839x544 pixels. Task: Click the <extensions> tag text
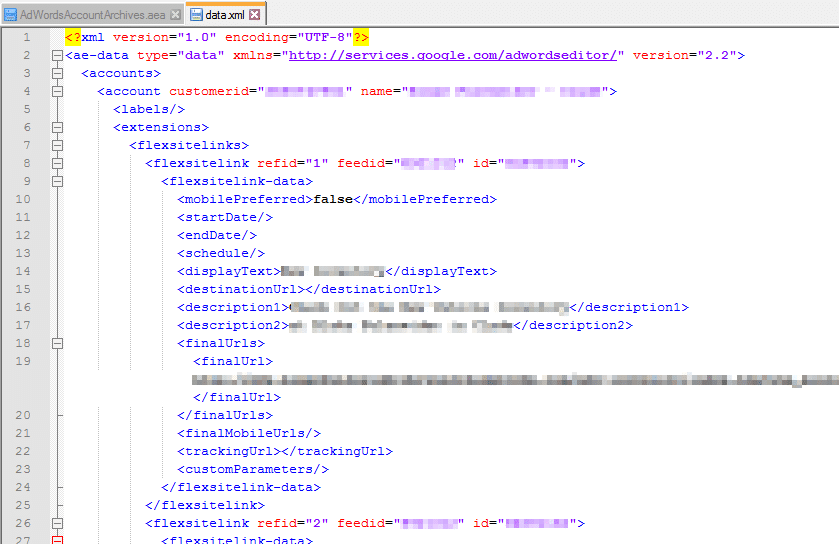pos(161,127)
